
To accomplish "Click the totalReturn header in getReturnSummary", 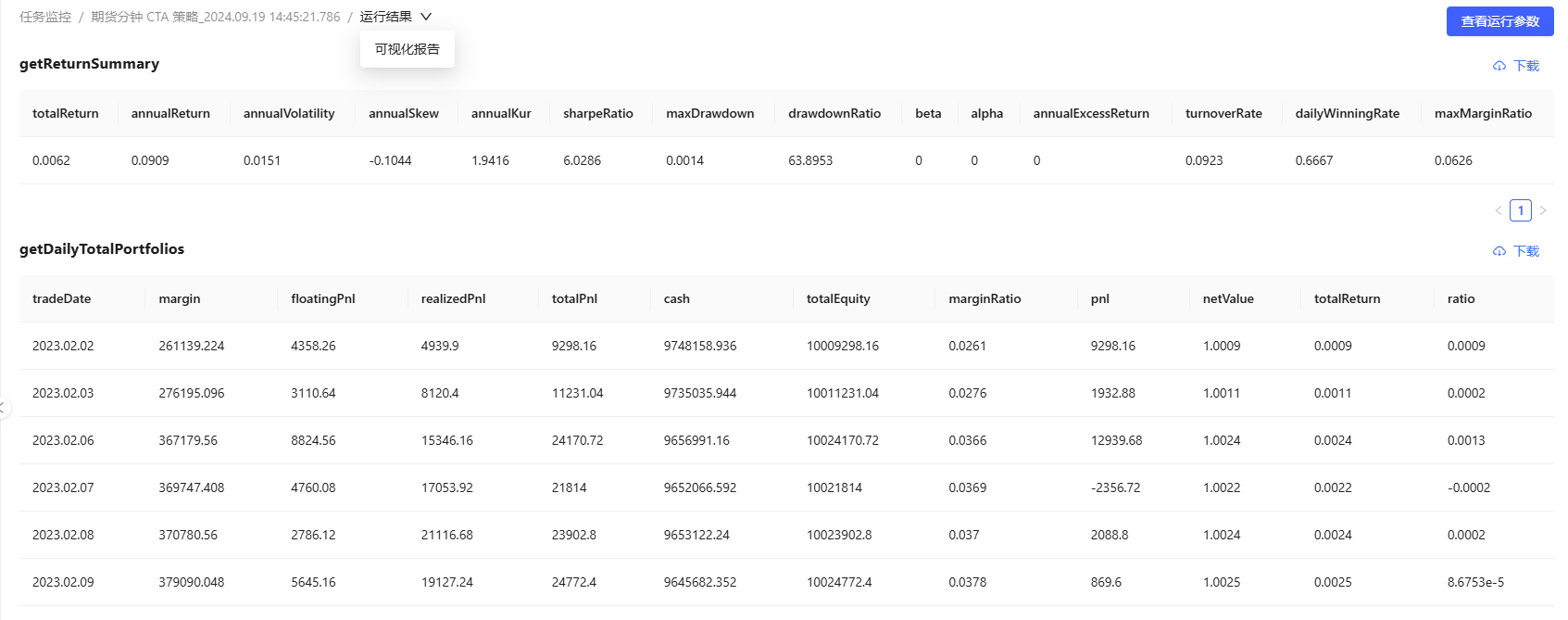I will click(x=66, y=113).
